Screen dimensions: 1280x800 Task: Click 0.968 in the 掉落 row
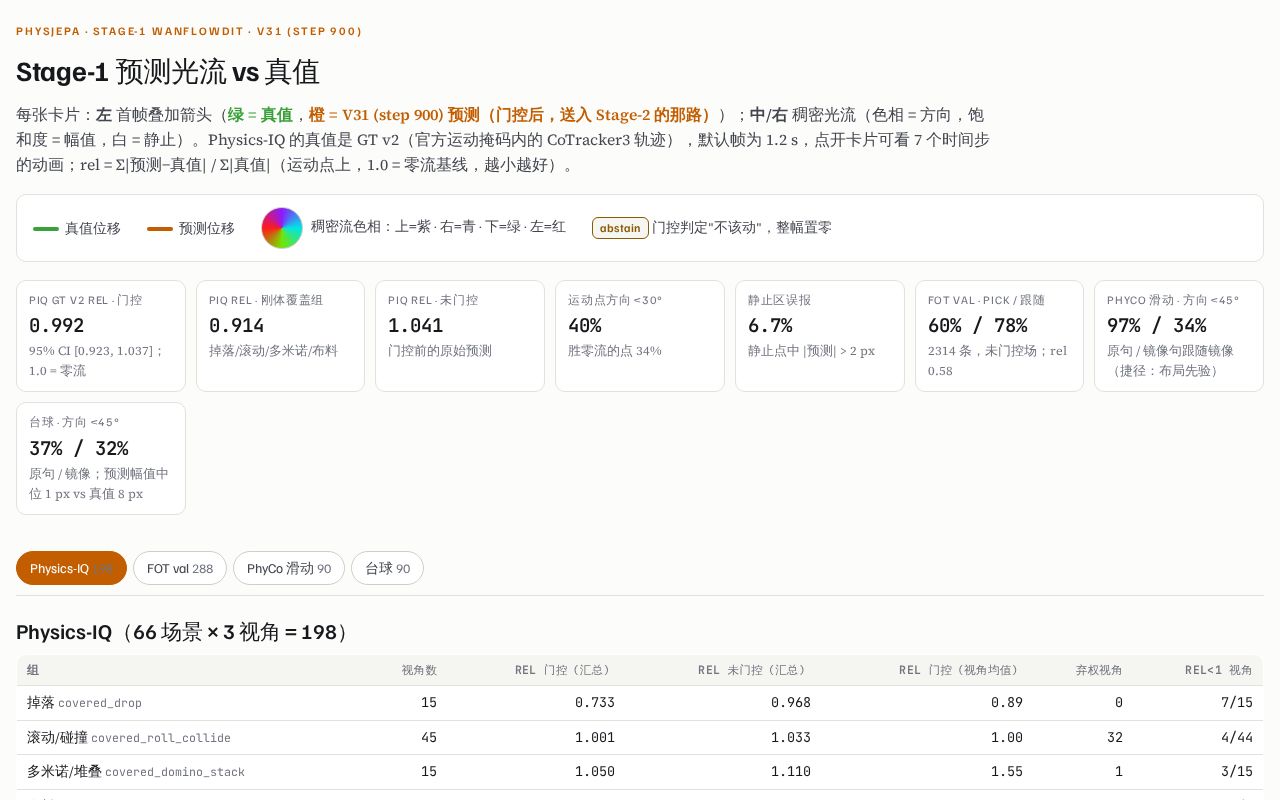tap(791, 703)
